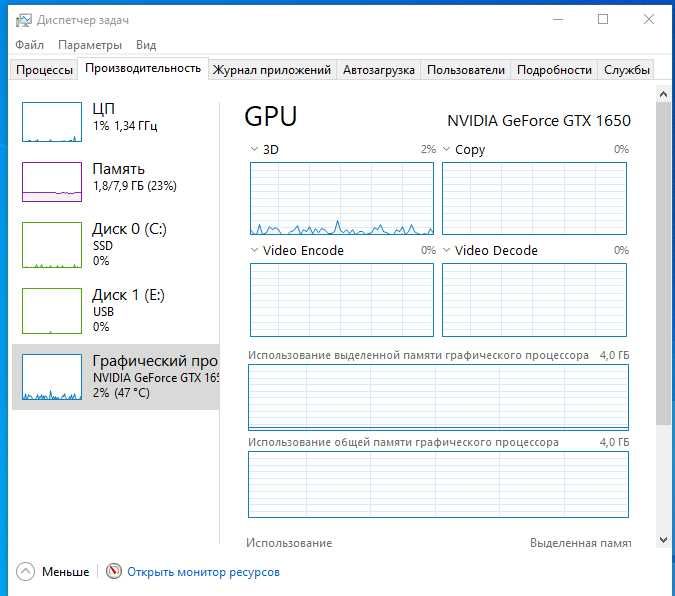Click the resource monitor icon
Image resolution: width=675 pixels, height=596 pixels.
pos(113,572)
